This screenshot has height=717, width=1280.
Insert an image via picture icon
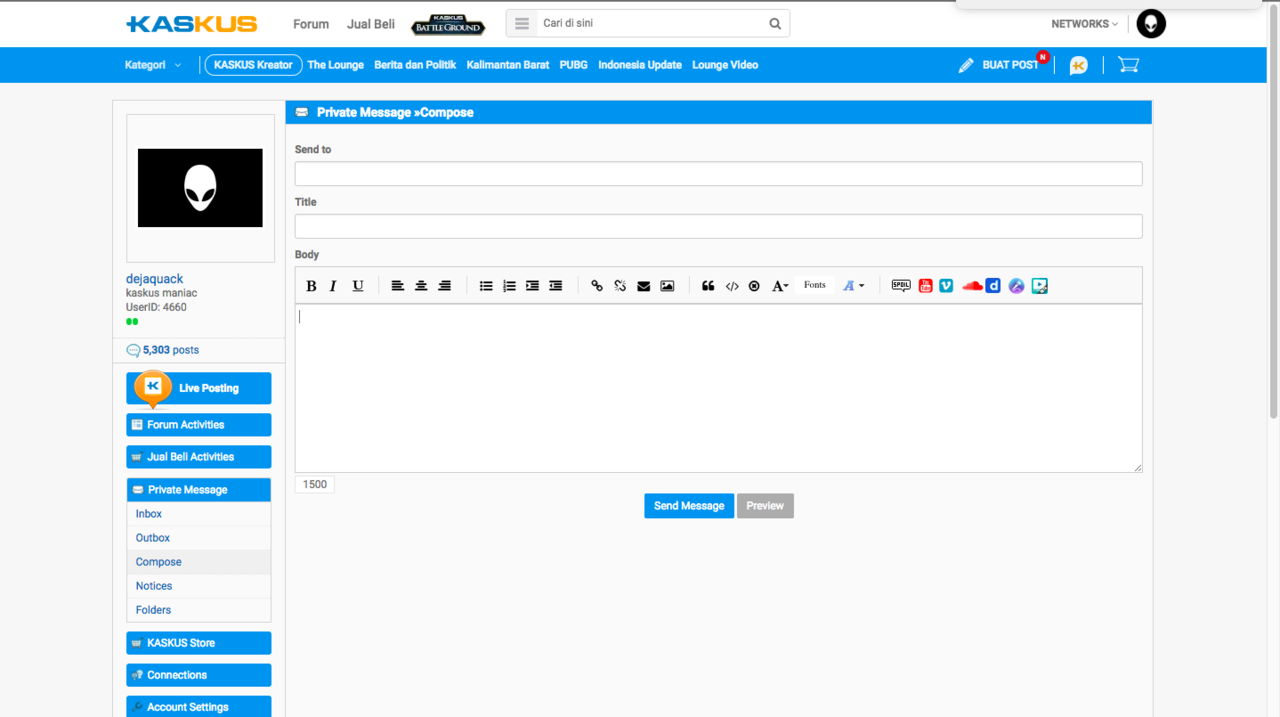pos(667,286)
